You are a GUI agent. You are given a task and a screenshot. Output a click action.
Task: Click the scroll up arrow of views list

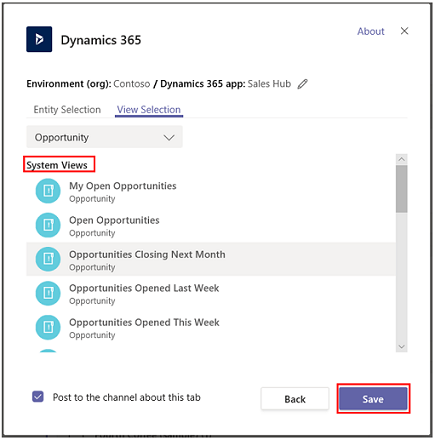(x=402, y=159)
